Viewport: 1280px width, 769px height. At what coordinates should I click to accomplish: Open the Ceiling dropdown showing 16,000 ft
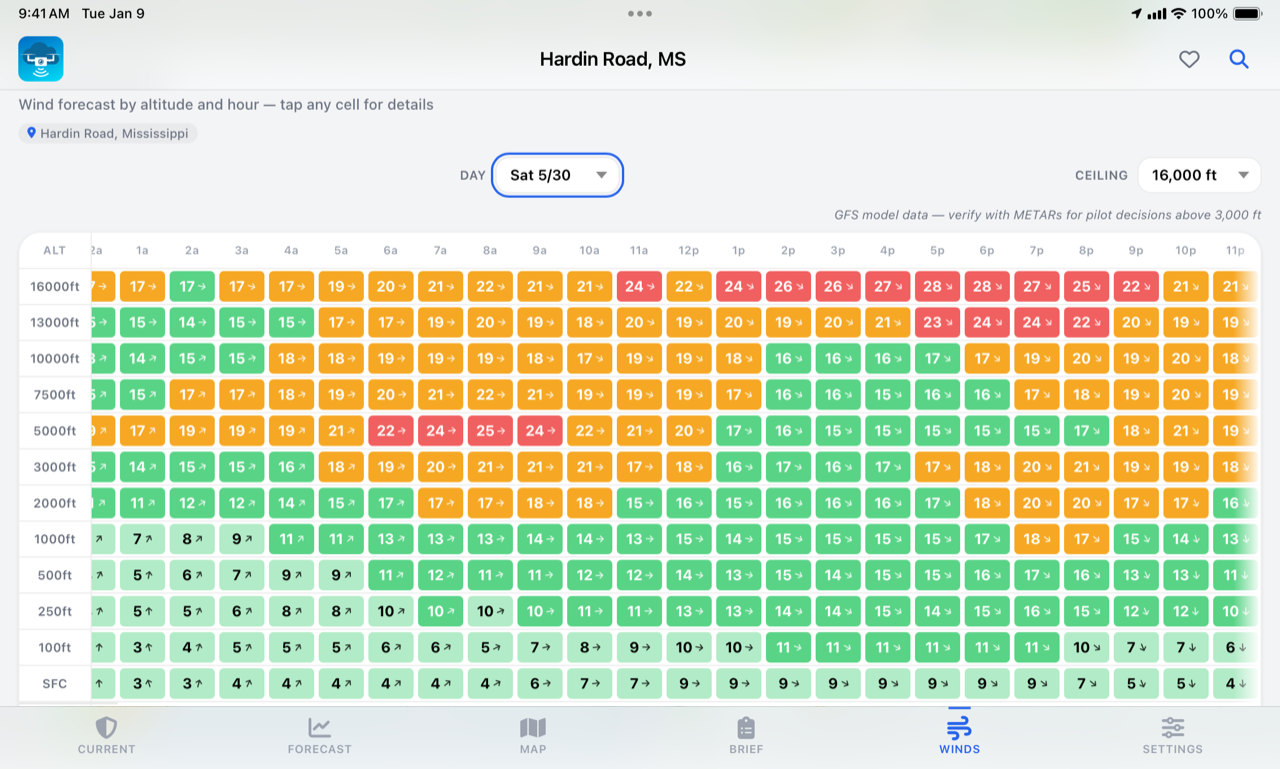tap(1200, 175)
